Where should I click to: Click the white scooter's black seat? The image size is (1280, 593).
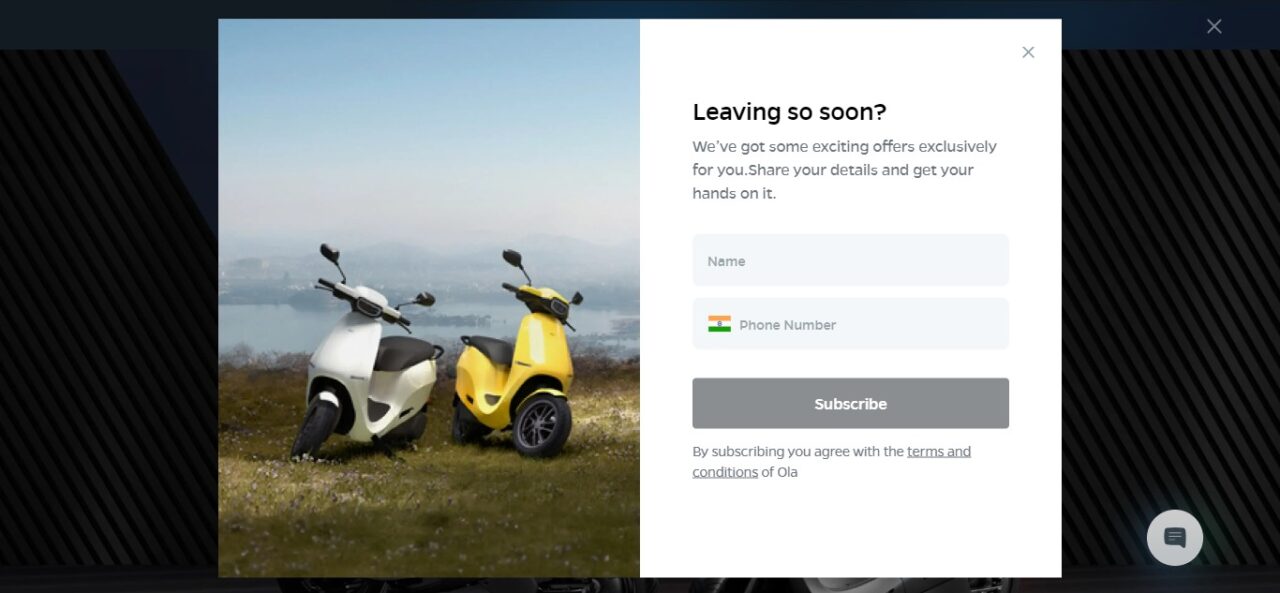pos(405,352)
